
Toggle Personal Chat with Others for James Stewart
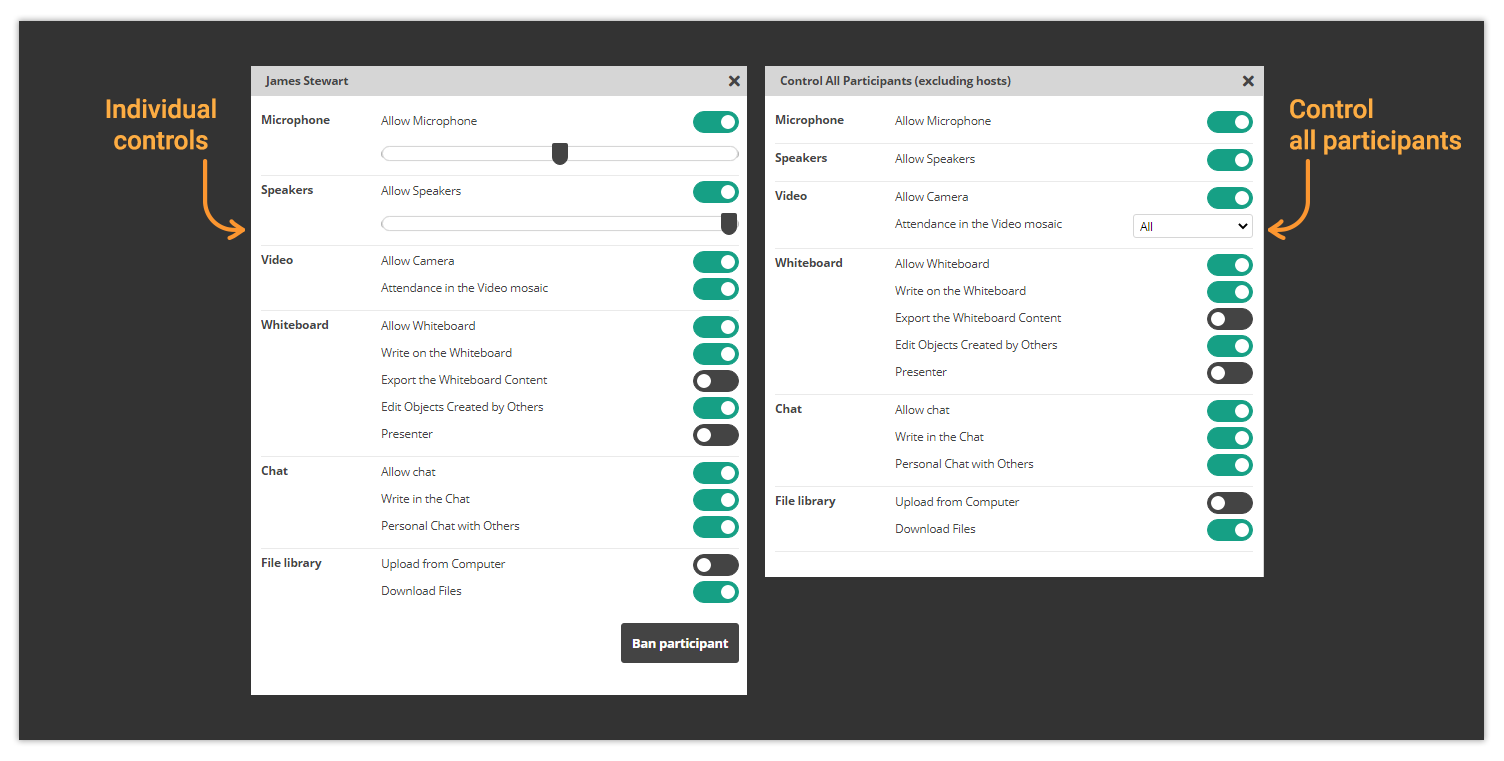(716, 527)
